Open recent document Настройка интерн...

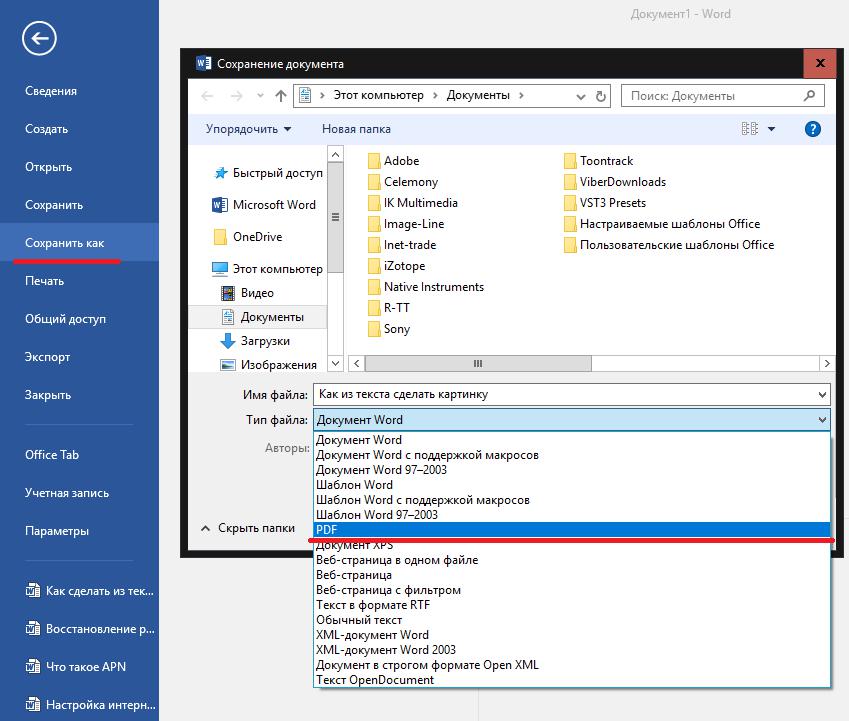pyautogui.click(x=90, y=705)
